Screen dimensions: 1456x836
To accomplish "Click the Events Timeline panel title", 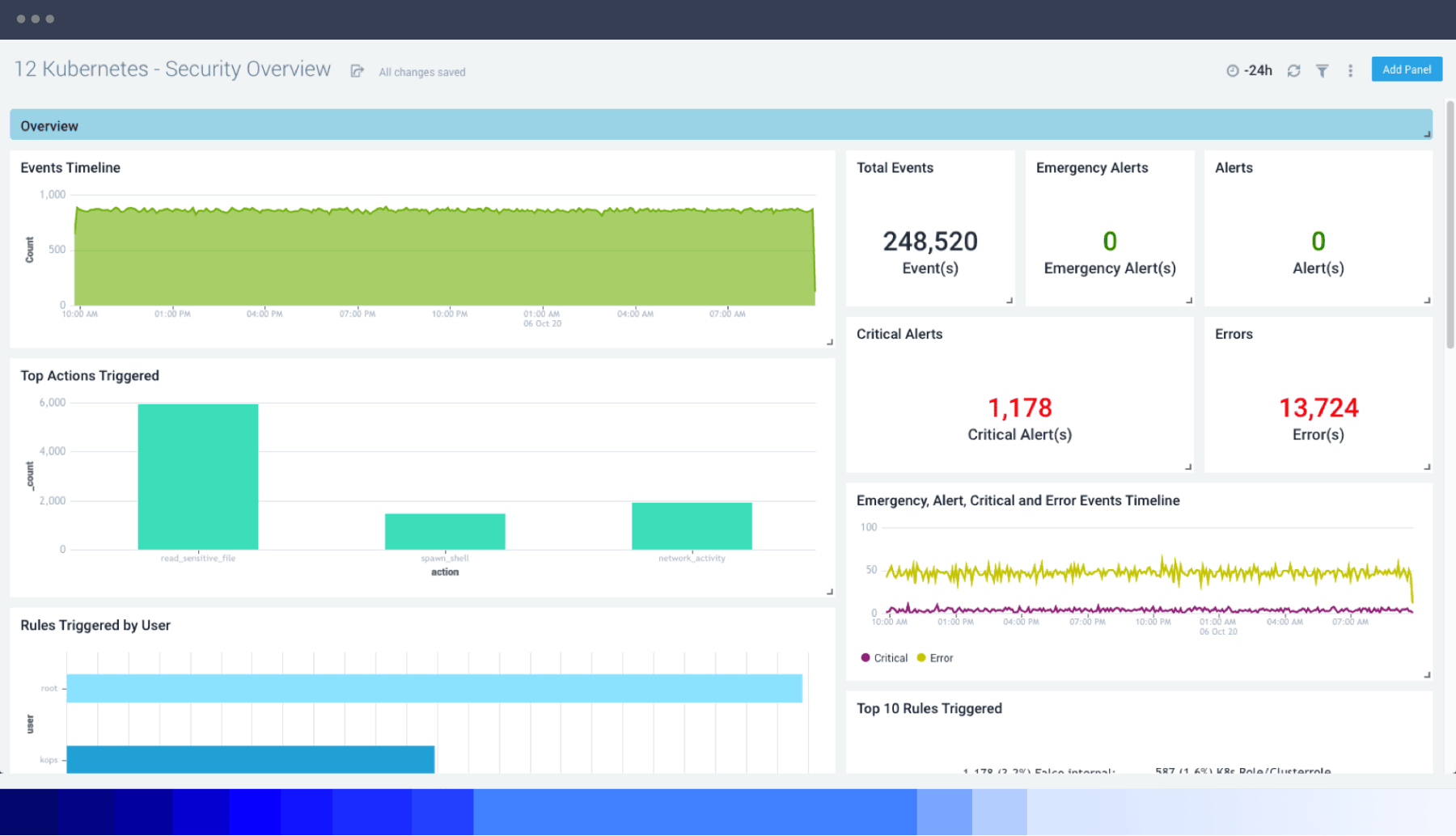I will click(x=70, y=167).
